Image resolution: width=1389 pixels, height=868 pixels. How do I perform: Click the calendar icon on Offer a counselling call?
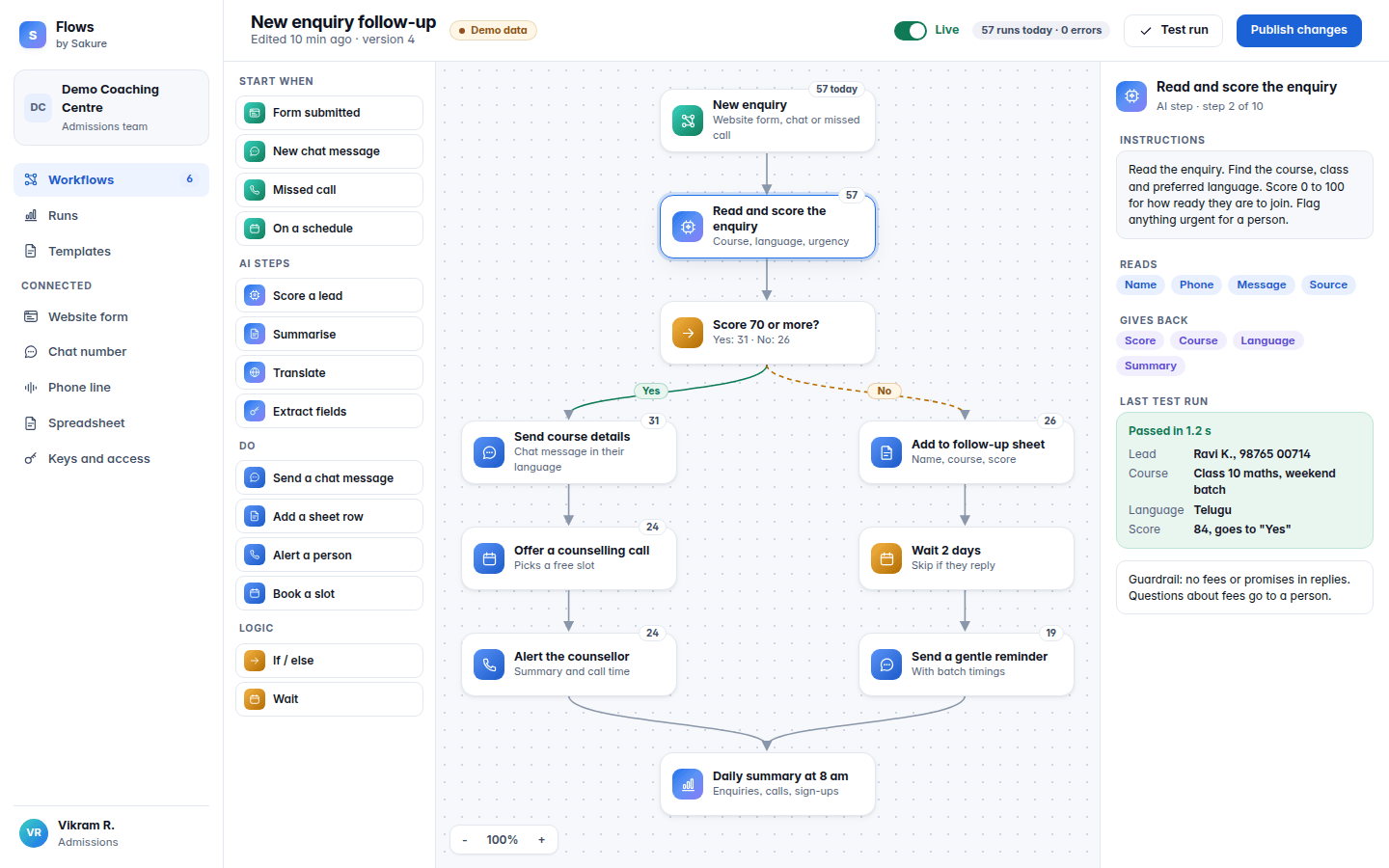pos(489,558)
